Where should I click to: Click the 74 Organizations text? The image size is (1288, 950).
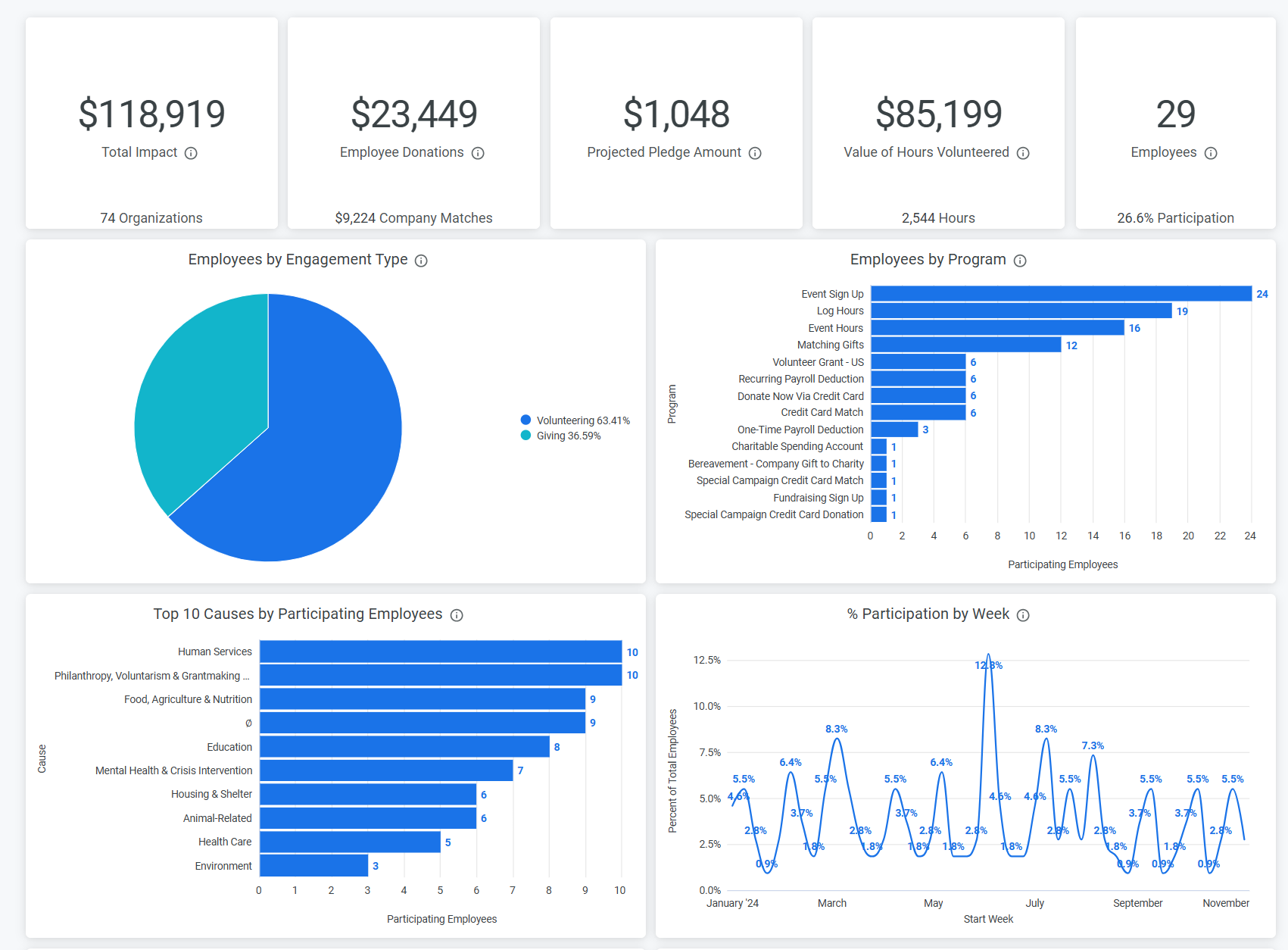(x=151, y=218)
